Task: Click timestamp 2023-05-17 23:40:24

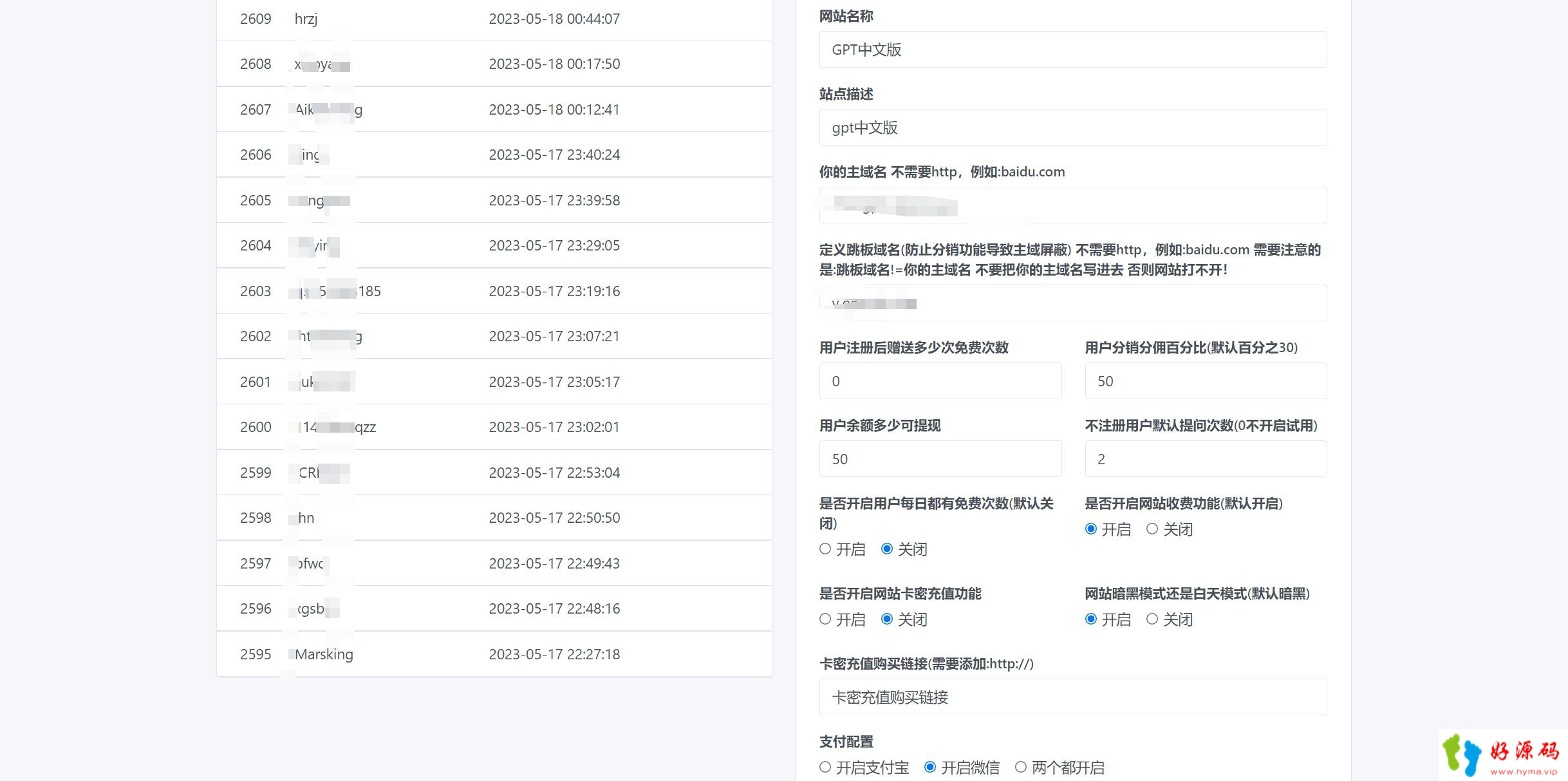Action: [554, 155]
